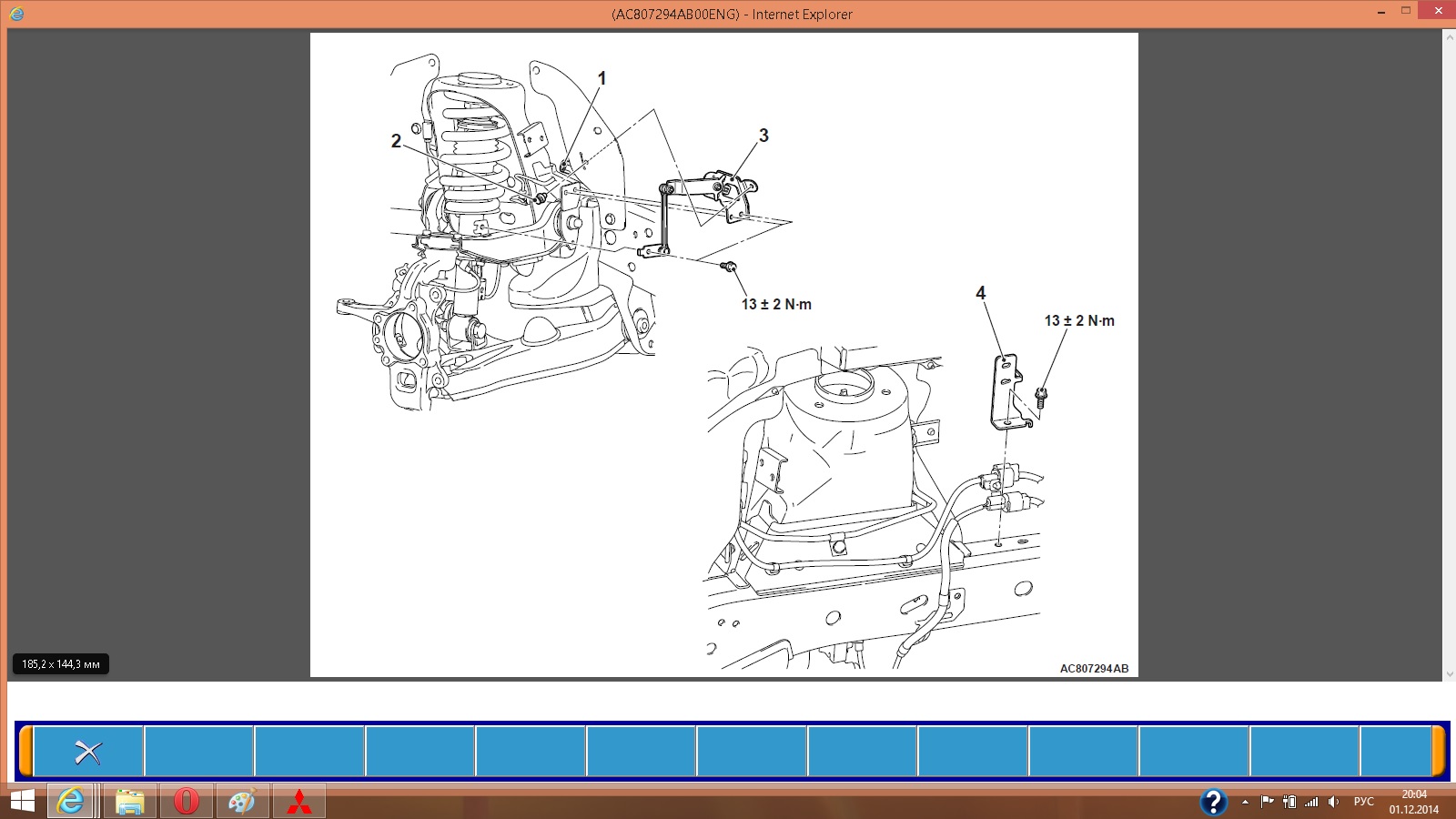Viewport: 1456px width, 819px height.
Task: Expand the hidden system tray icons arrow
Action: (x=1245, y=802)
